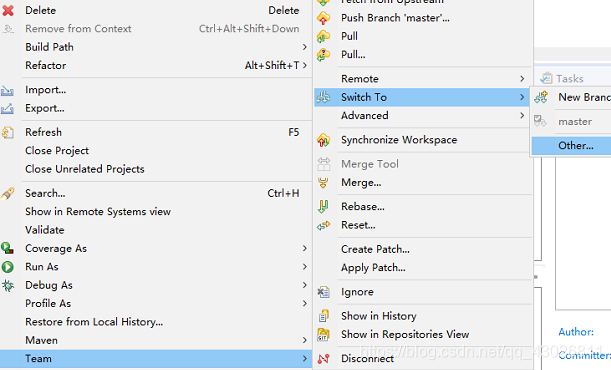Click the Coverage As icon
The image size is (611, 370).
(7, 248)
